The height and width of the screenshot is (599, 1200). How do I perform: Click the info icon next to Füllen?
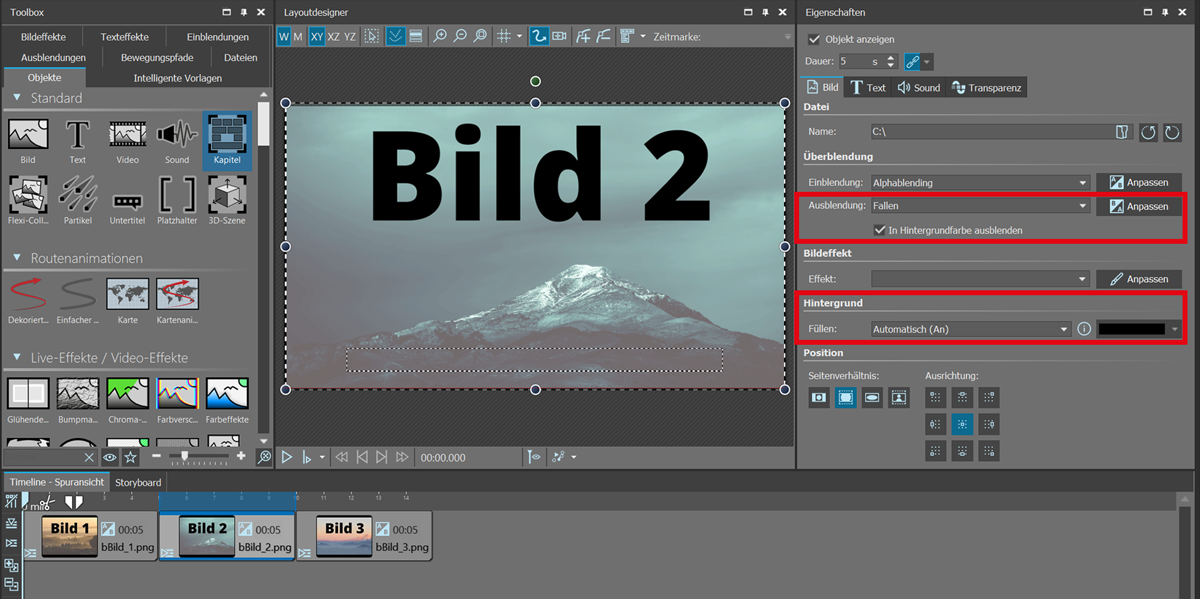click(x=1084, y=329)
